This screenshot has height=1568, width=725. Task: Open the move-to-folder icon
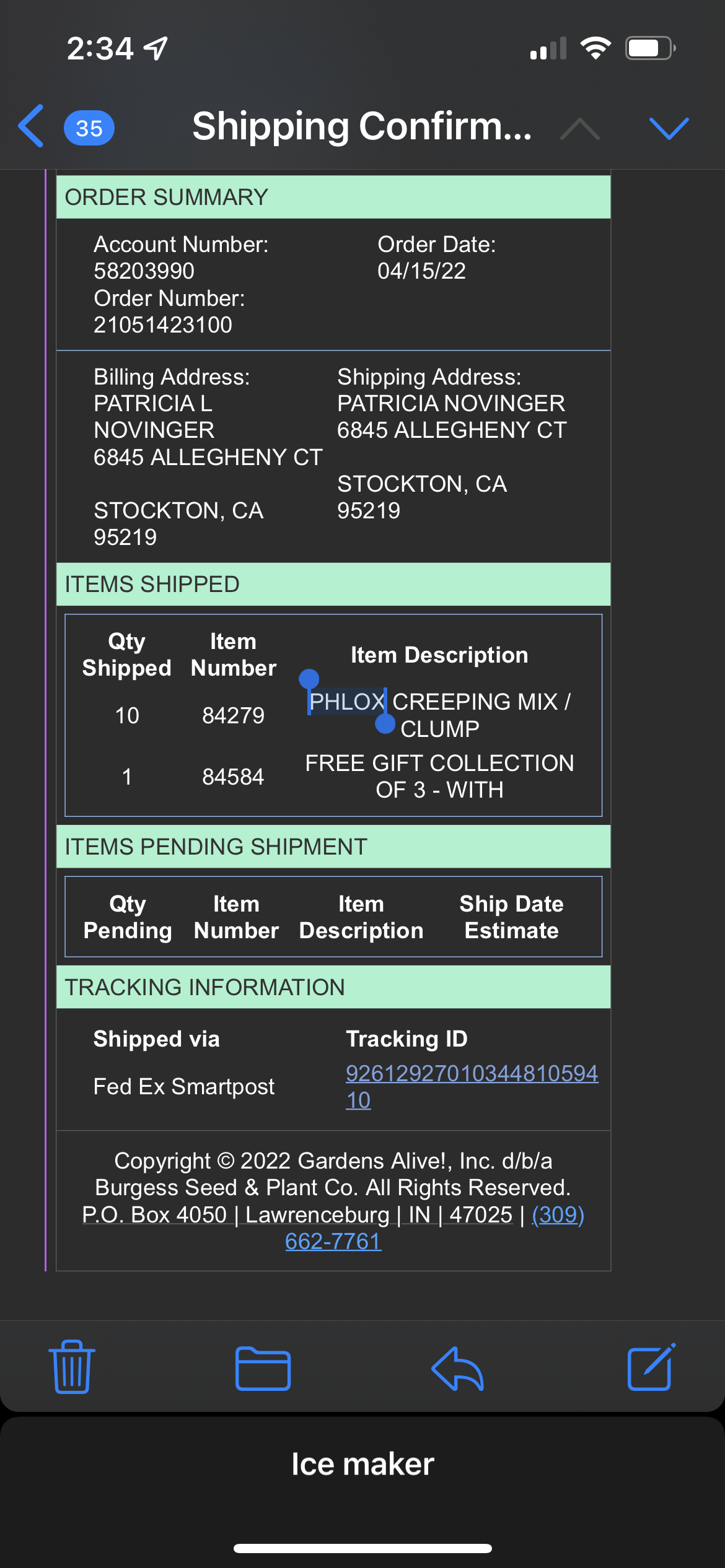click(263, 1369)
